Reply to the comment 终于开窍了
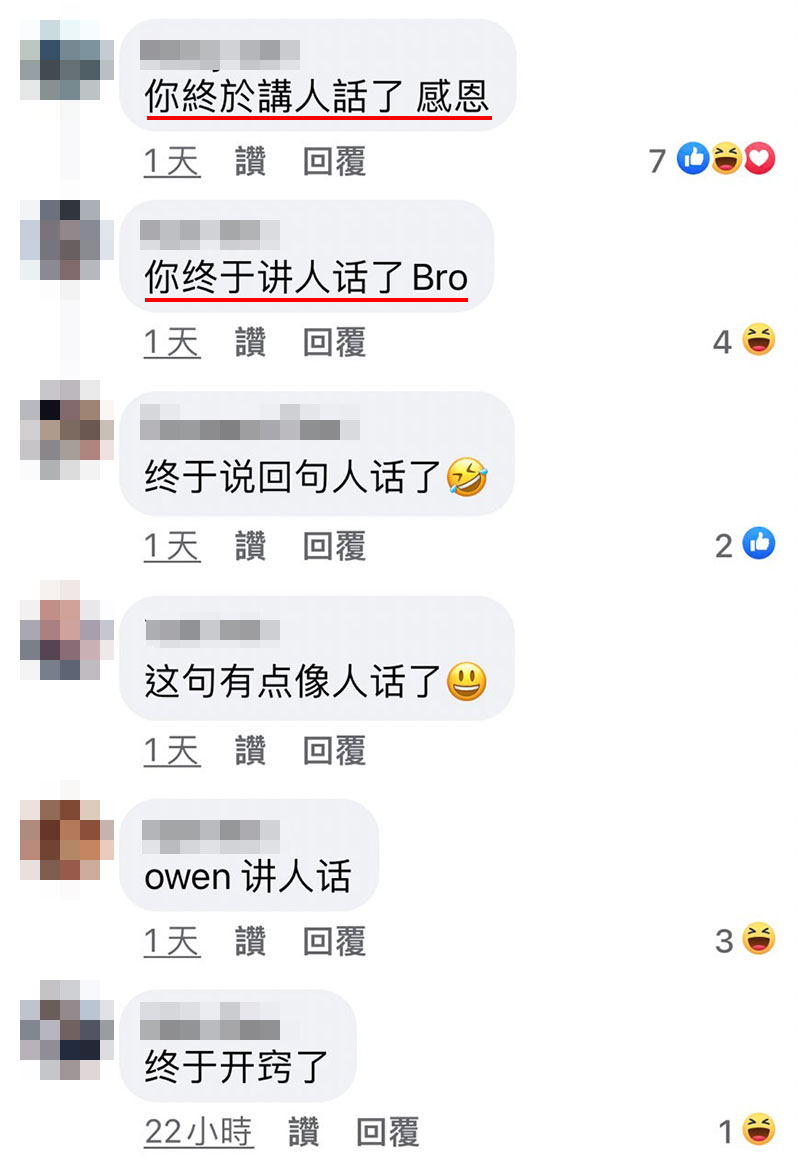 (x=387, y=1132)
